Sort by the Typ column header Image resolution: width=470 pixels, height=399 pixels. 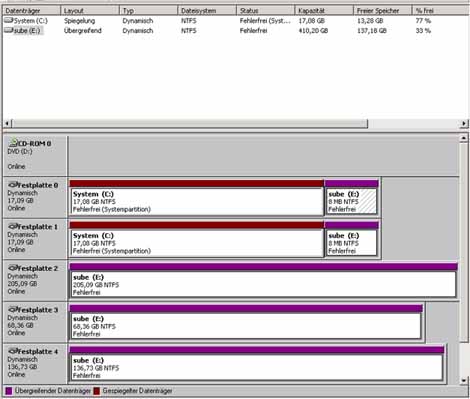coord(149,11)
